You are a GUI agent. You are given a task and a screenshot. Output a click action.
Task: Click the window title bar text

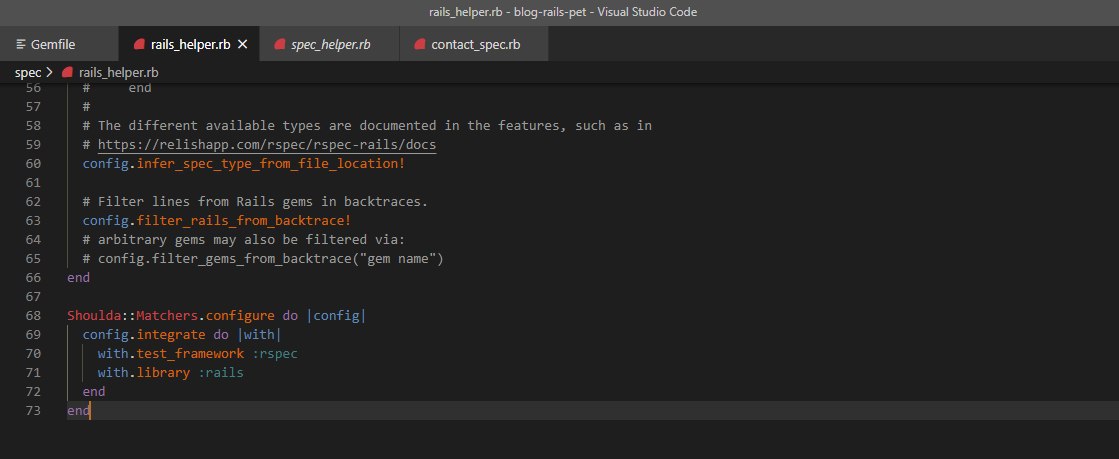point(562,11)
